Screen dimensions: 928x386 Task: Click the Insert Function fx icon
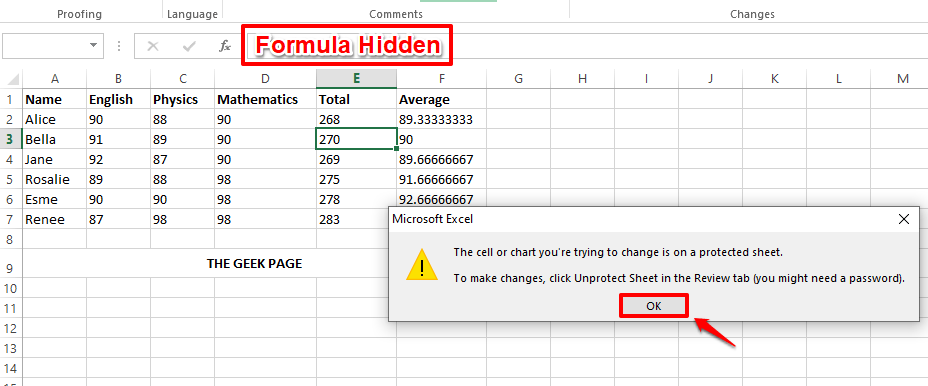click(x=225, y=46)
